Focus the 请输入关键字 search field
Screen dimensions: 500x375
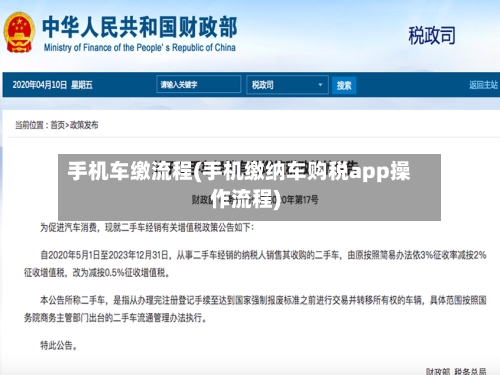pyautogui.click(x=199, y=84)
